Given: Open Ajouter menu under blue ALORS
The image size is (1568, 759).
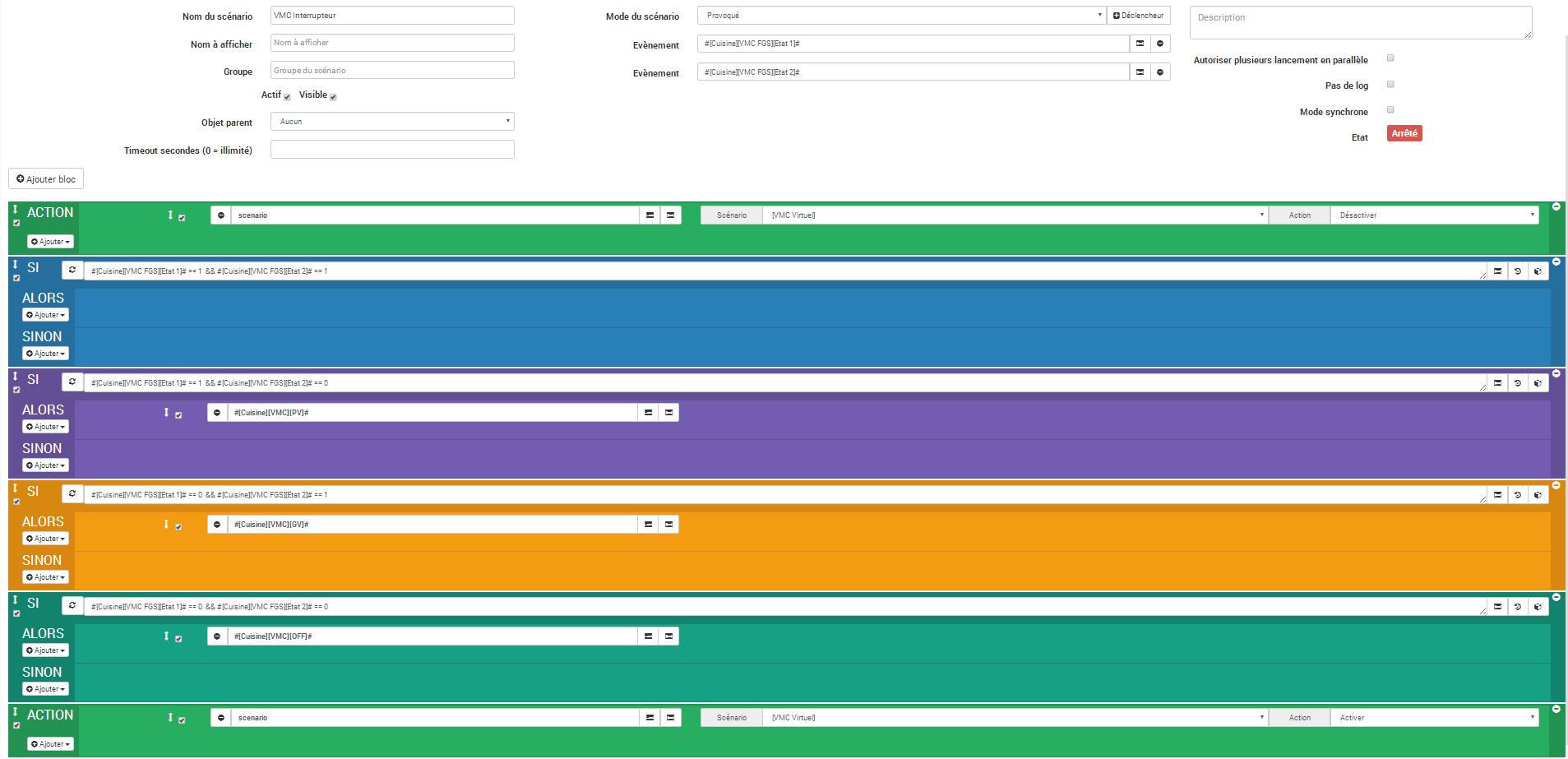Looking at the screenshot, I should coord(45,315).
